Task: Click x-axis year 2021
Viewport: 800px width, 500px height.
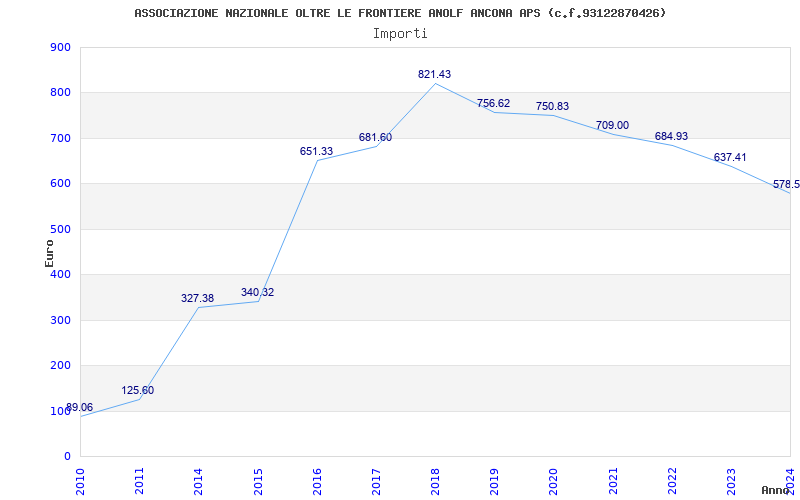Action: click(x=613, y=481)
